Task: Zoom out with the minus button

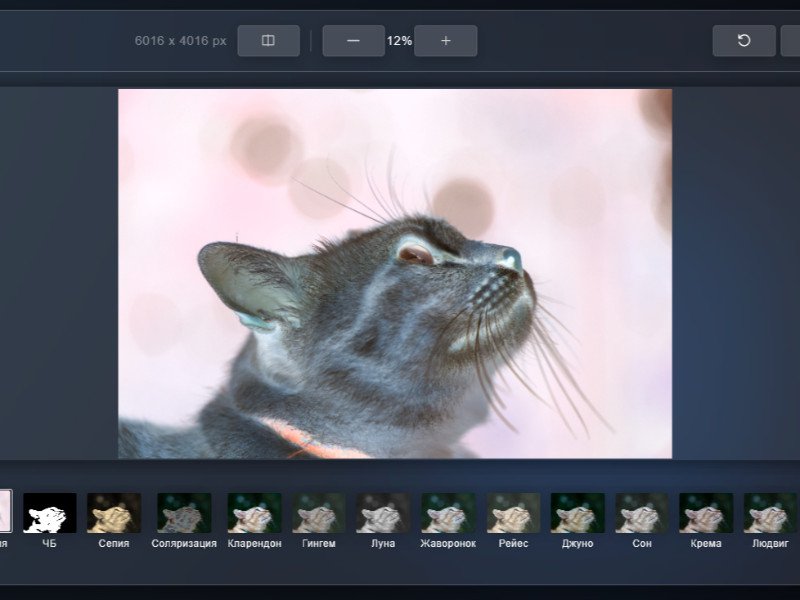Action: pos(353,41)
